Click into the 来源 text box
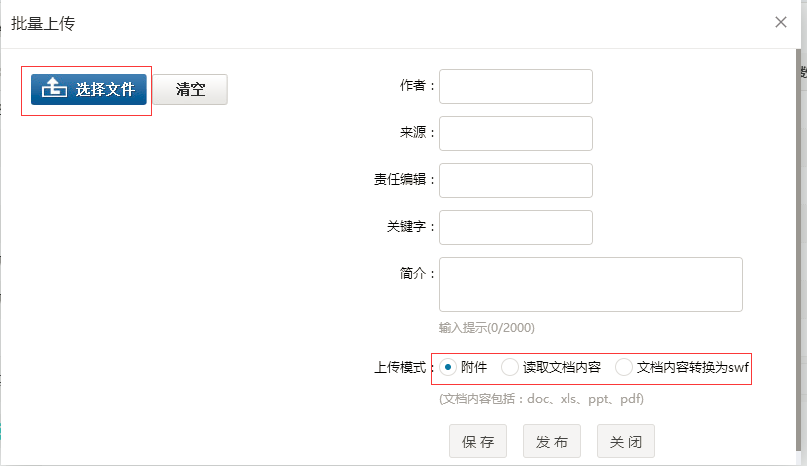This screenshot has width=807, height=466. point(515,133)
